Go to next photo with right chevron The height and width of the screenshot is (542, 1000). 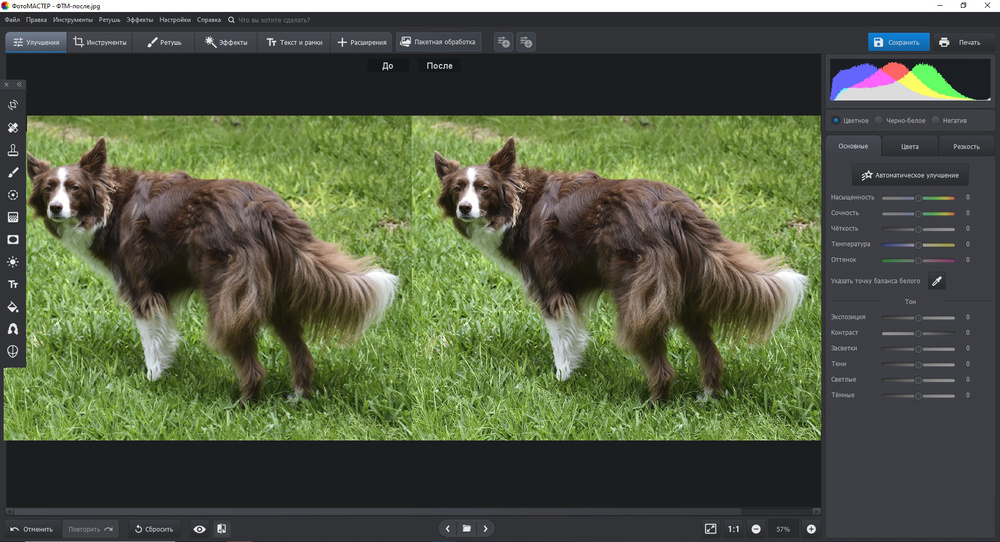tap(485, 528)
